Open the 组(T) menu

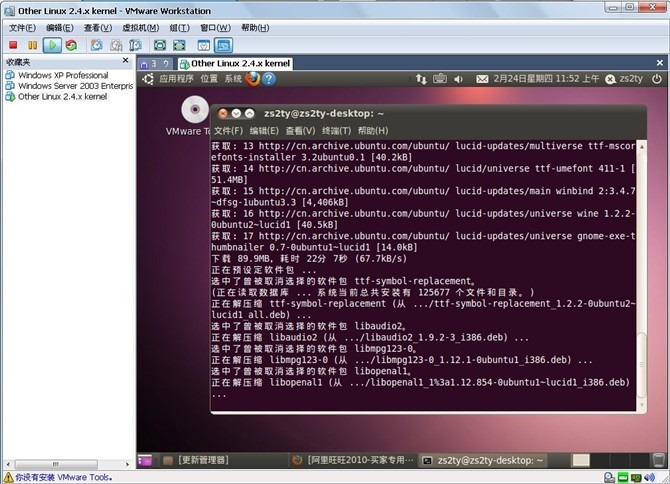pos(179,28)
